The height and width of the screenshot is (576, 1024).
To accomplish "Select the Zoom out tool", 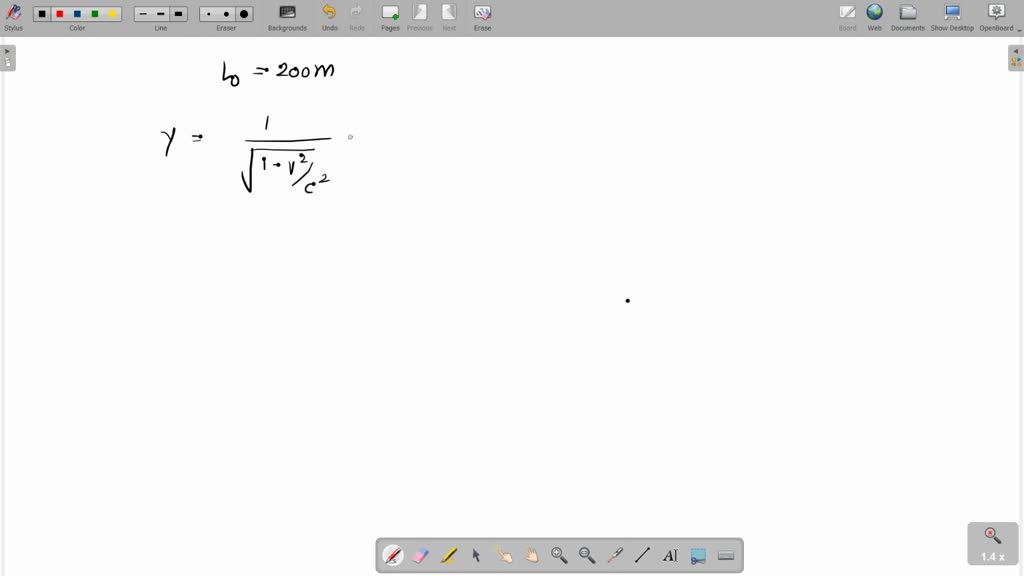I will point(587,555).
